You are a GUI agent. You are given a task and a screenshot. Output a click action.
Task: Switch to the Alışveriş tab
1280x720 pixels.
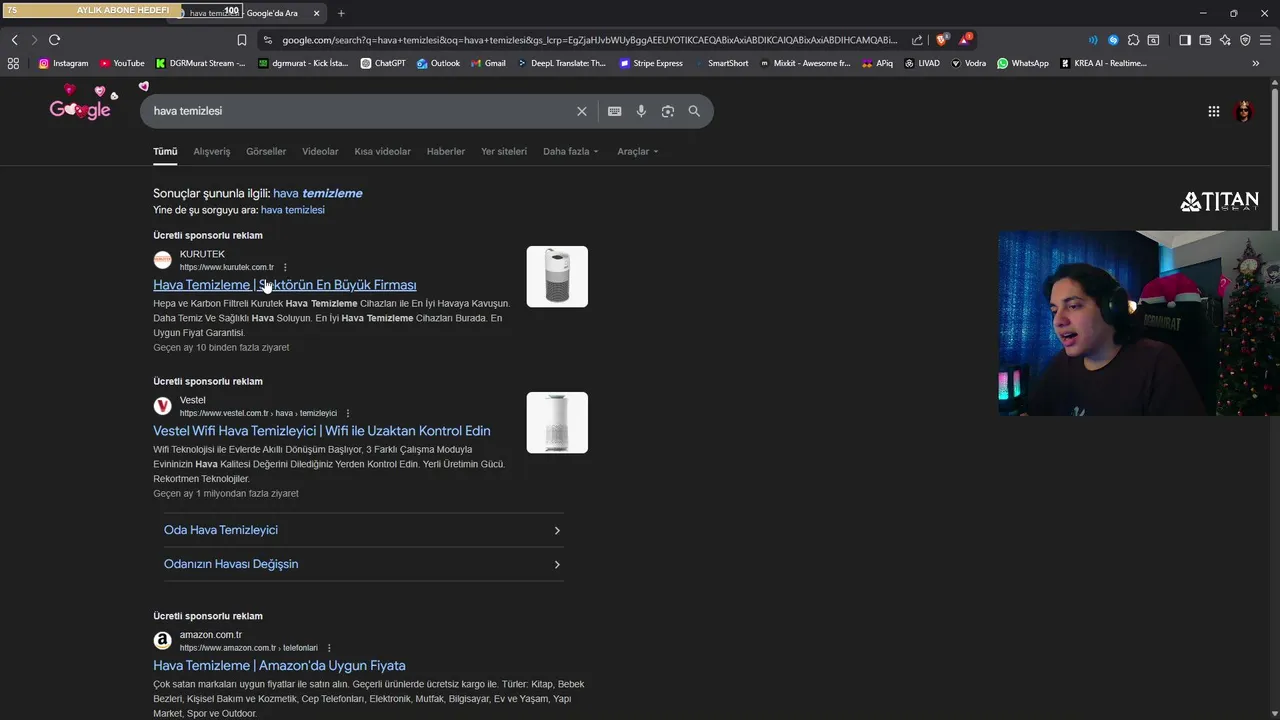click(x=212, y=151)
